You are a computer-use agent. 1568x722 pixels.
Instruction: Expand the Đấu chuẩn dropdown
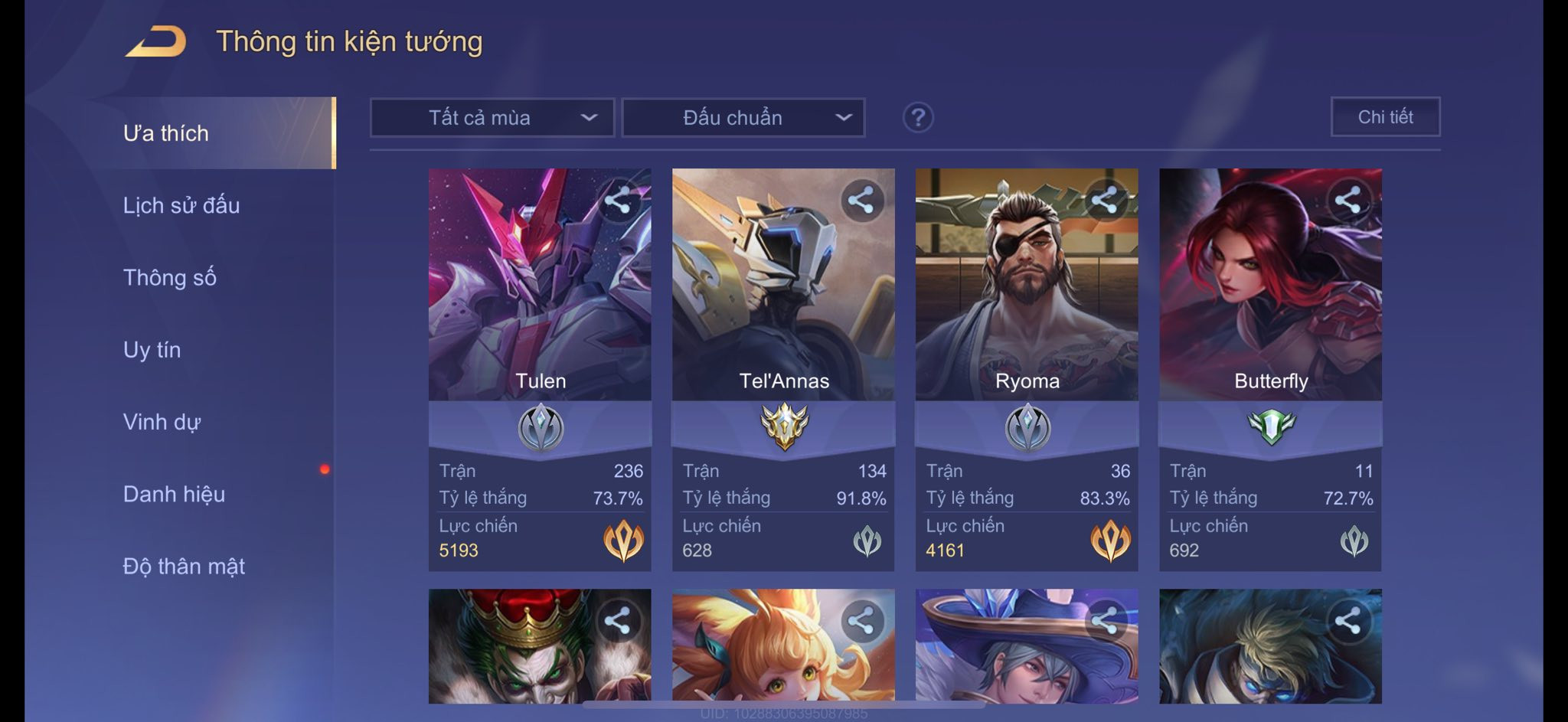pyautogui.click(x=743, y=118)
